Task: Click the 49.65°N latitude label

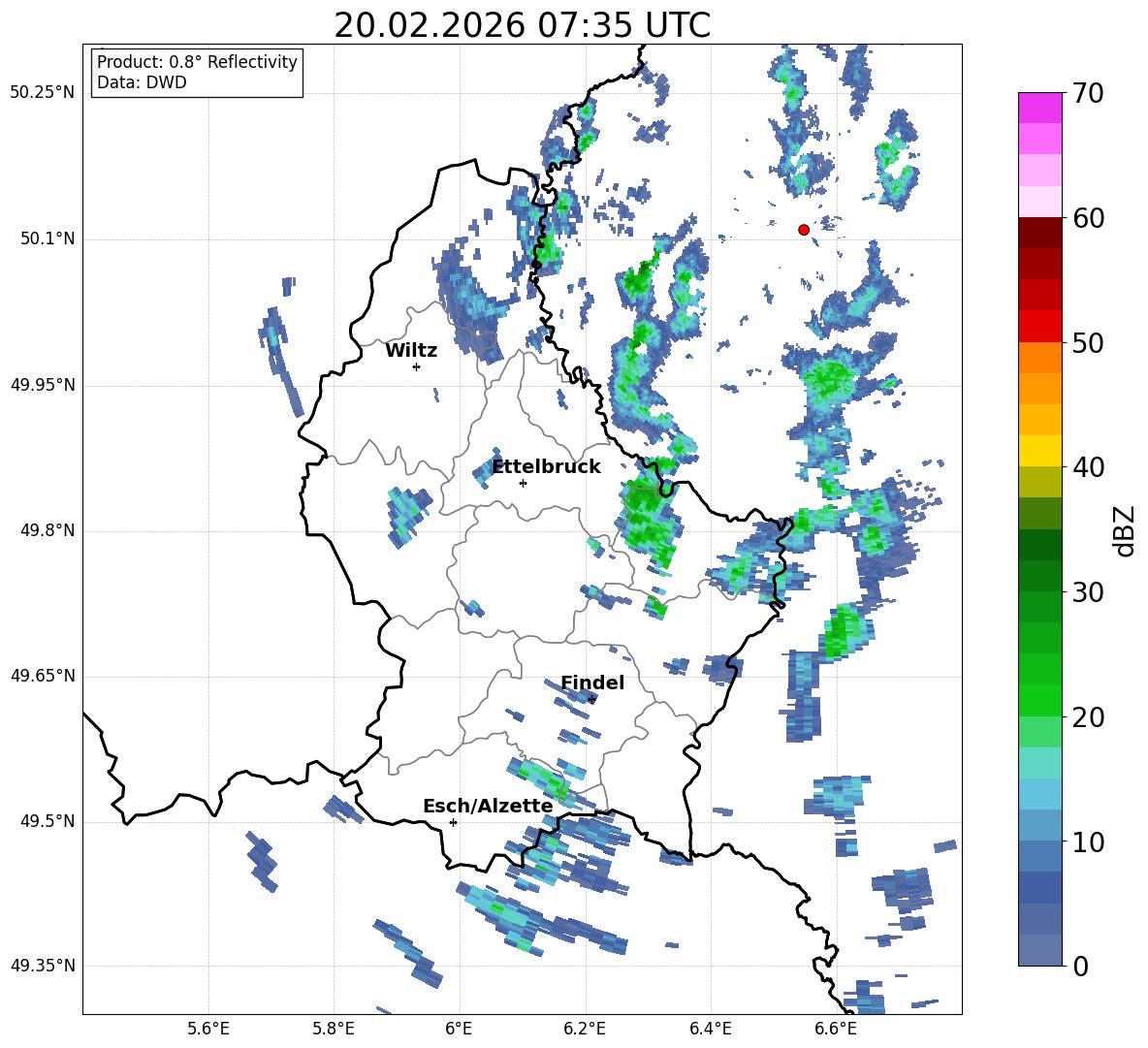Action: tap(43, 676)
